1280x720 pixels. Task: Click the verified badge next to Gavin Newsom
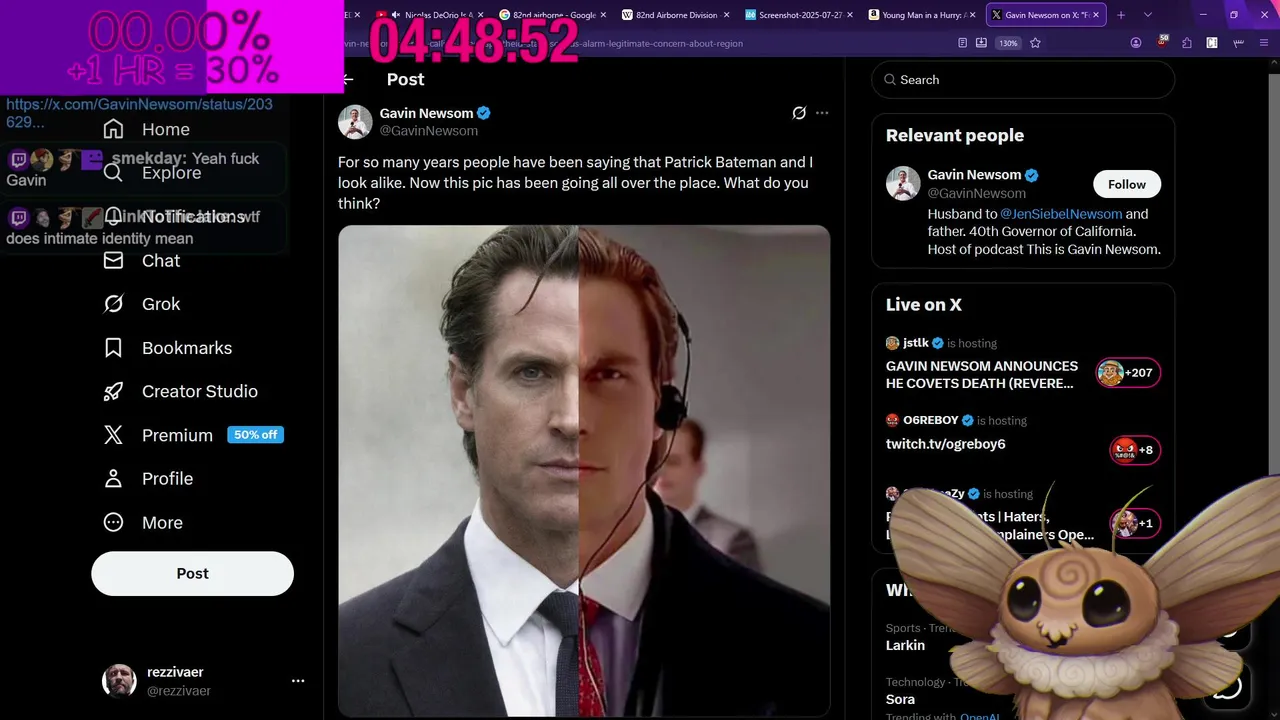483,113
